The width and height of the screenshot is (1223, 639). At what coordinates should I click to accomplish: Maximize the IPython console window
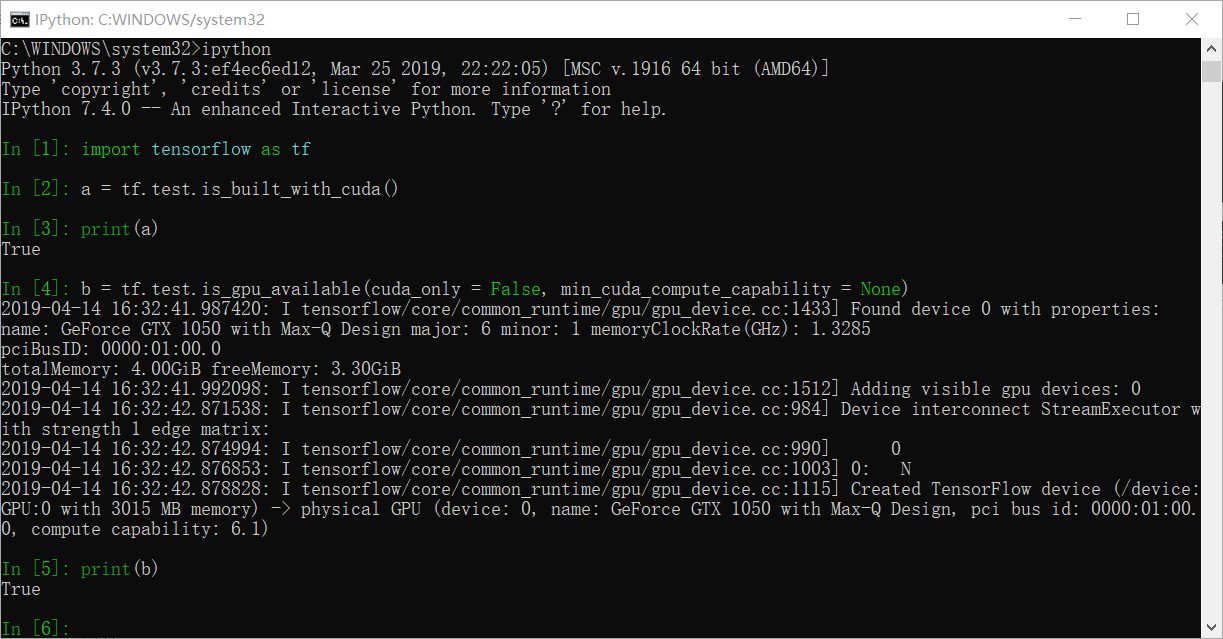[x=1133, y=19]
